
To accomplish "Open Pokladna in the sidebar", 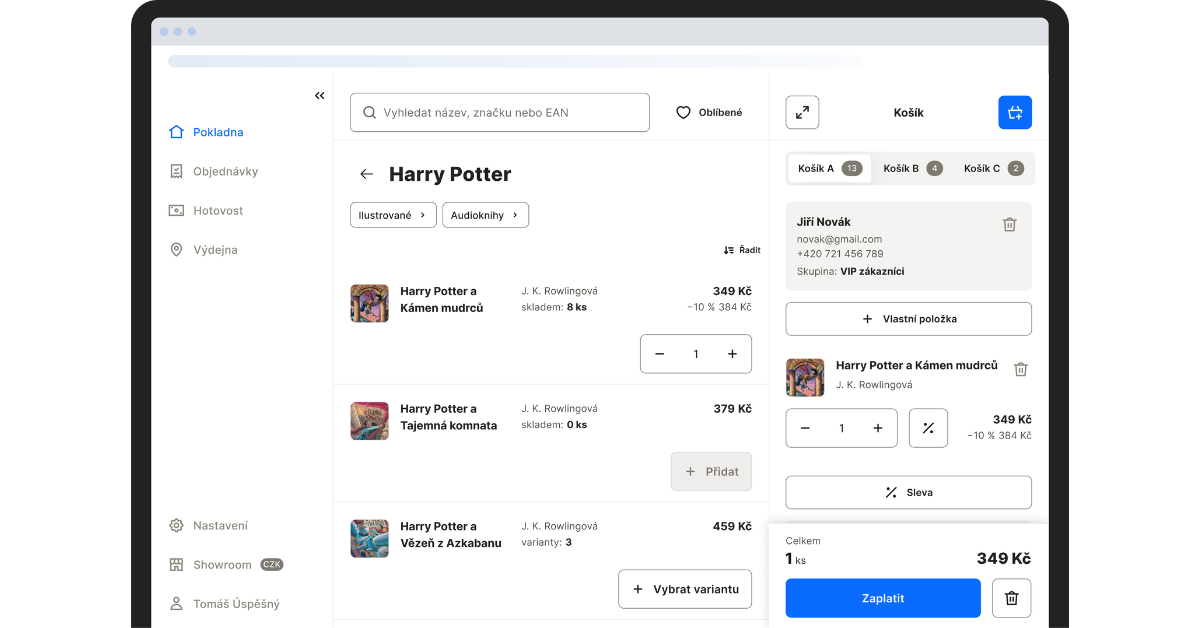I will coord(207,132).
